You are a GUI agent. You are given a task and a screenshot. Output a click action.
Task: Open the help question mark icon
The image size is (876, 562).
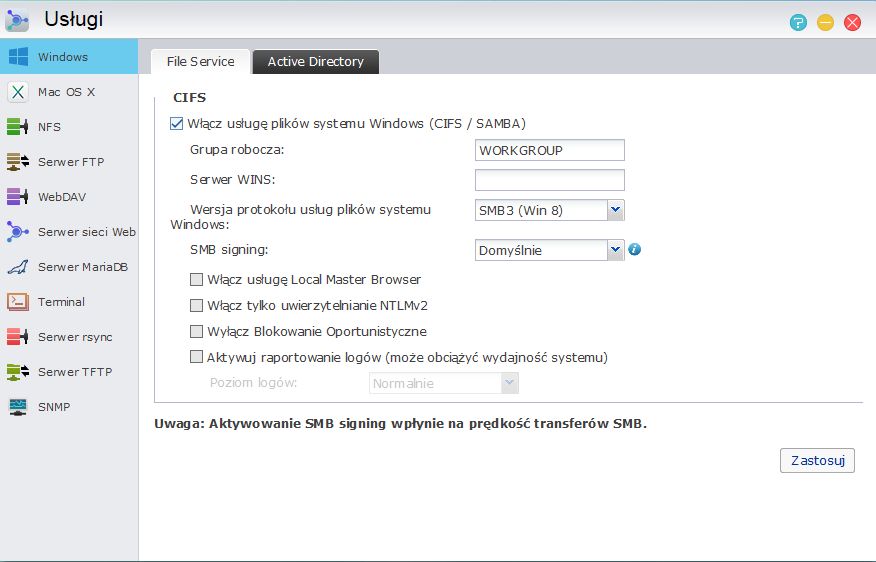tap(798, 22)
